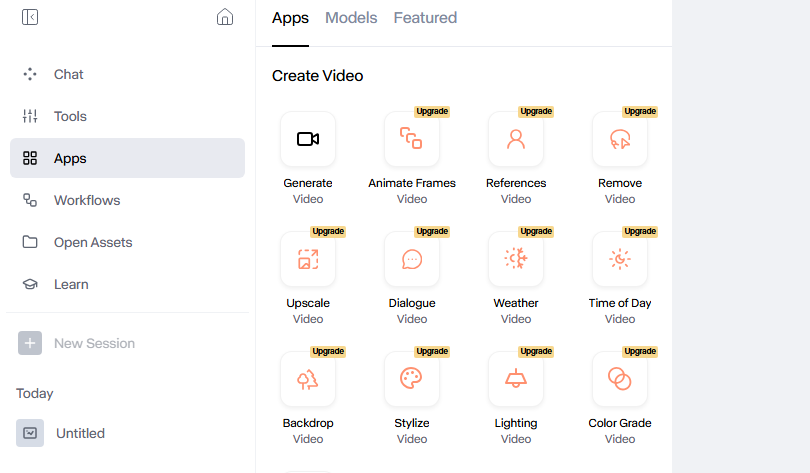Image resolution: width=810 pixels, height=473 pixels.
Task: Launch the Stylize video app
Action: pyautogui.click(x=412, y=379)
